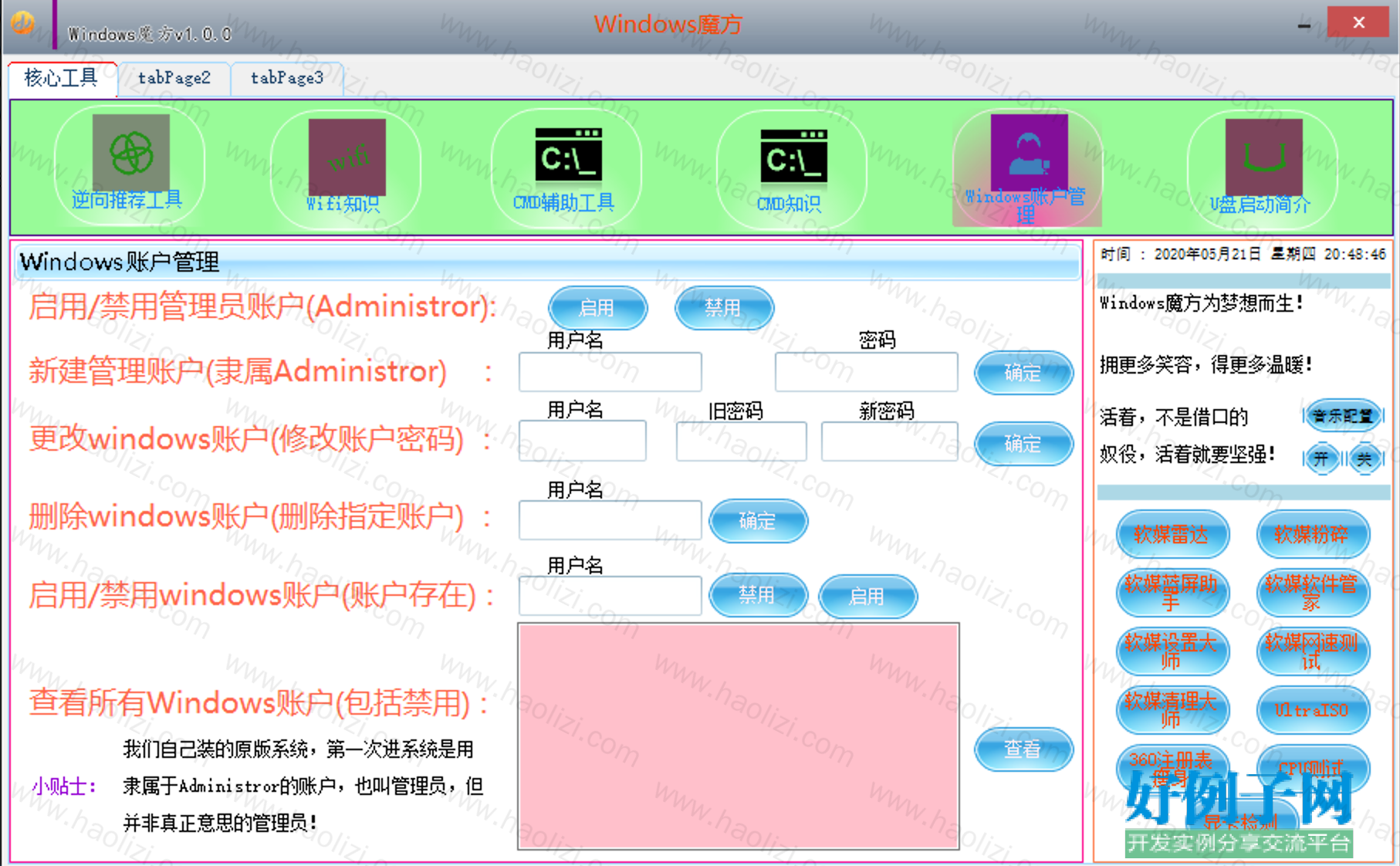Confirm changing the Windows account password
Screen dimensions: 1400x866
(1023, 444)
